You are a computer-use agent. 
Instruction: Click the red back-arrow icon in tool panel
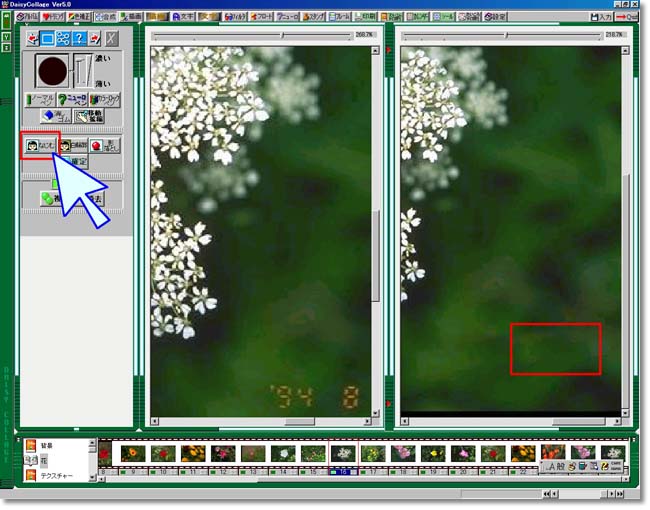[x=32, y=39]
